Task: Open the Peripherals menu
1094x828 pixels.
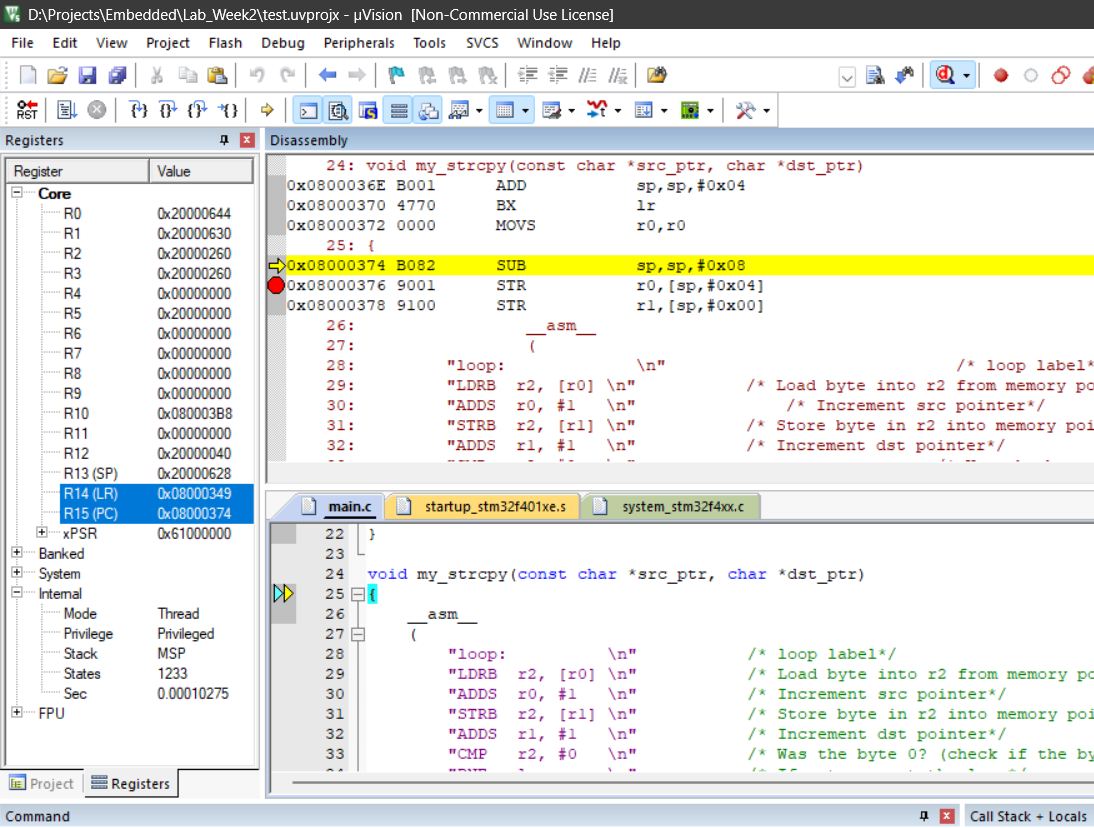Action: 359,43
